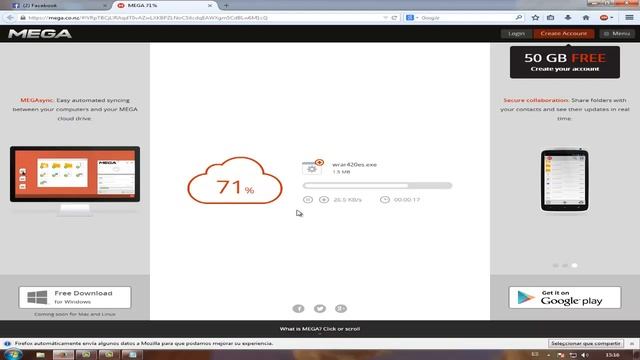Bookmark this page with the star icon
640x360 pixels.
click(536, 18)
